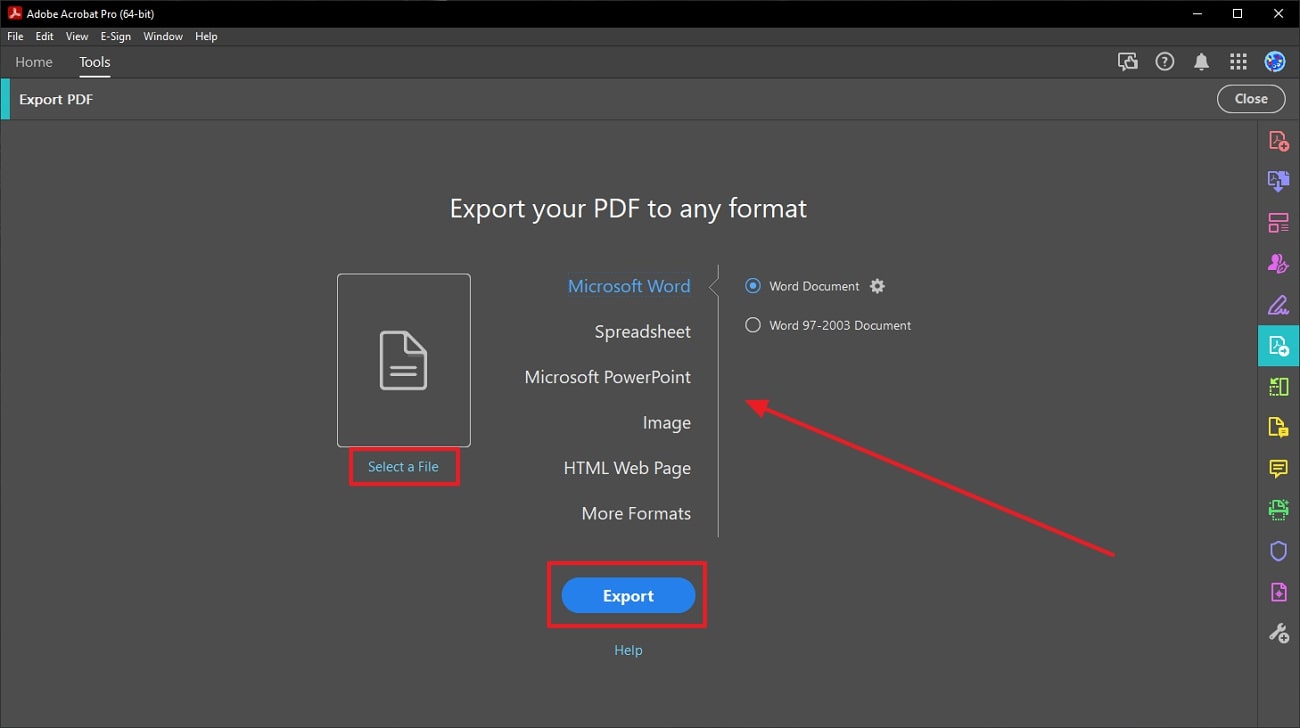Open the pink Compress PDF sidebar tool
This screenshot has width=1300, height=728.
pos(1278,592)
